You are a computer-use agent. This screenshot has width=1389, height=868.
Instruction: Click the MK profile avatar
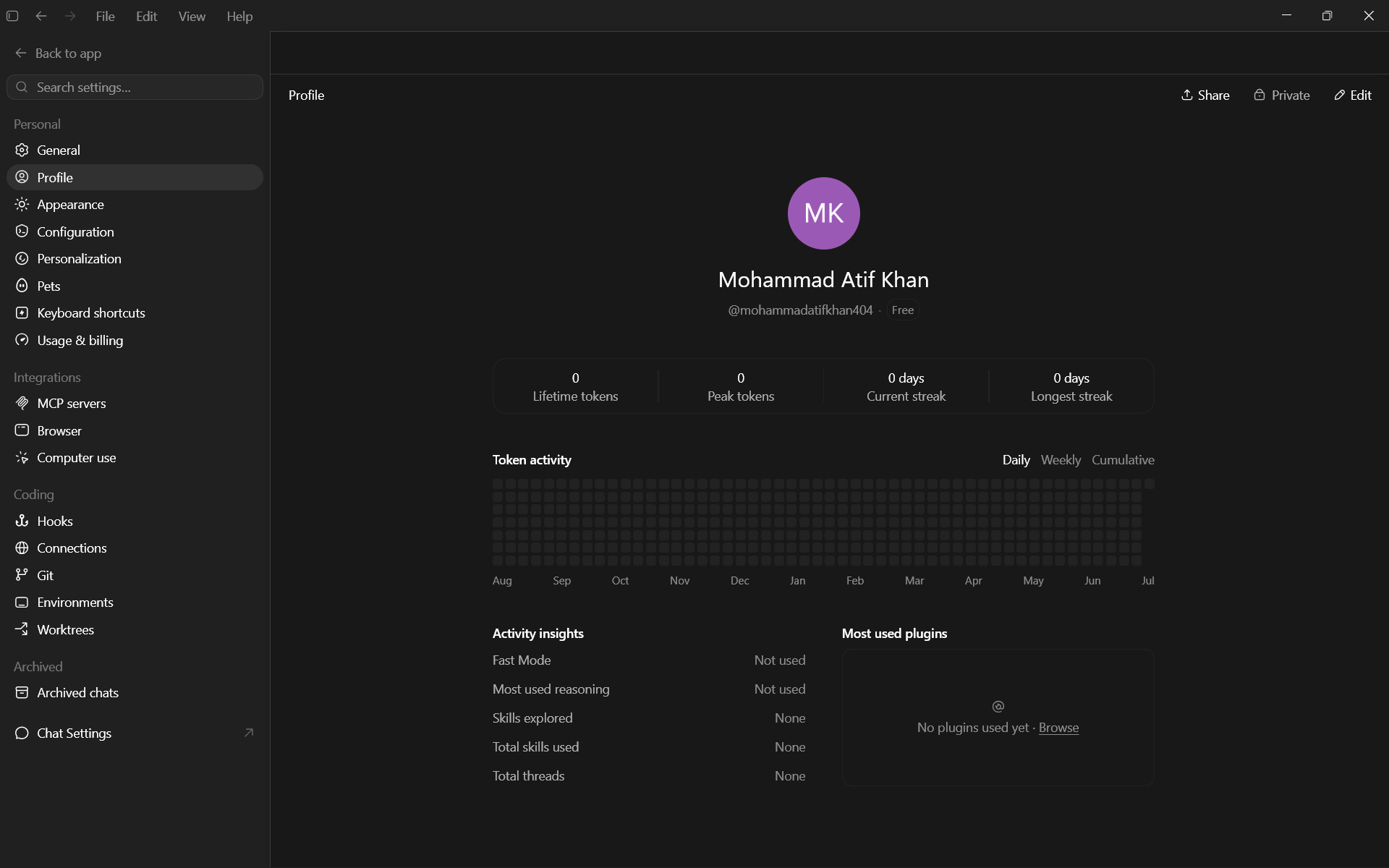pos(823,213)
